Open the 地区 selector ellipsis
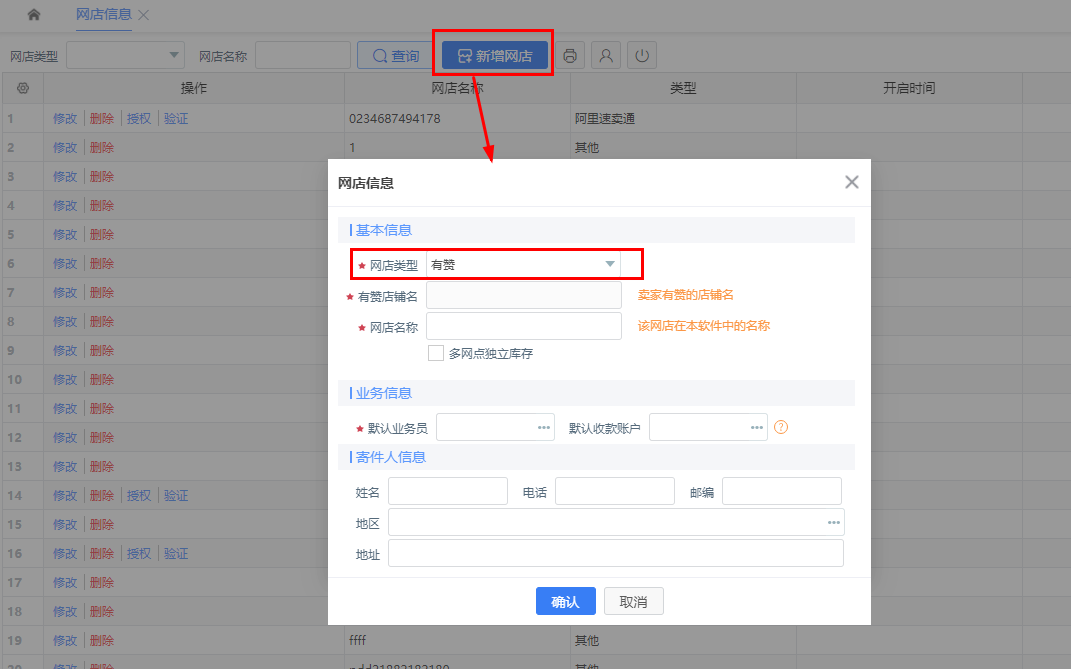 (833, 522)
